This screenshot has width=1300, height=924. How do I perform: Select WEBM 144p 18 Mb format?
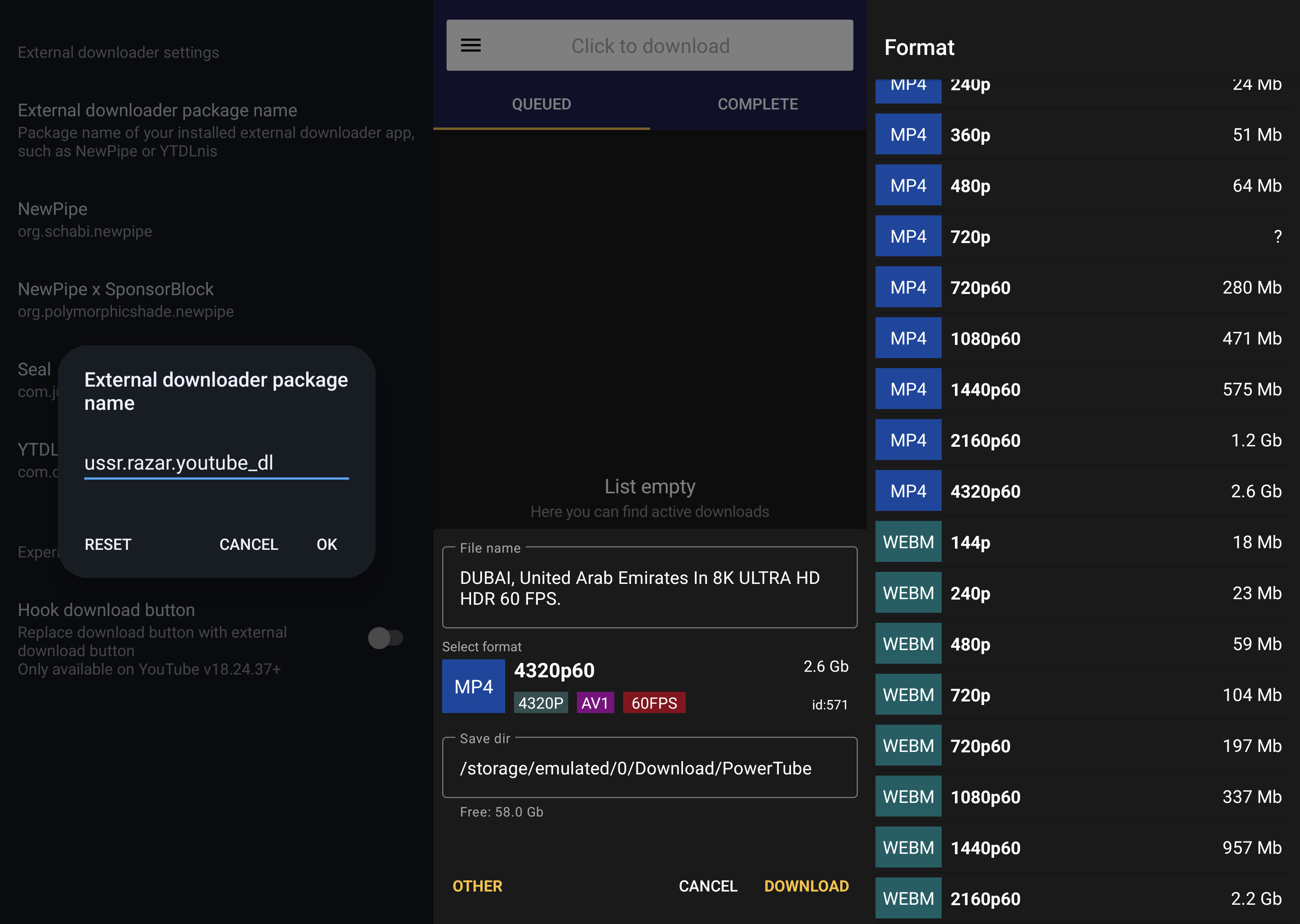(x=1081, y=542)
